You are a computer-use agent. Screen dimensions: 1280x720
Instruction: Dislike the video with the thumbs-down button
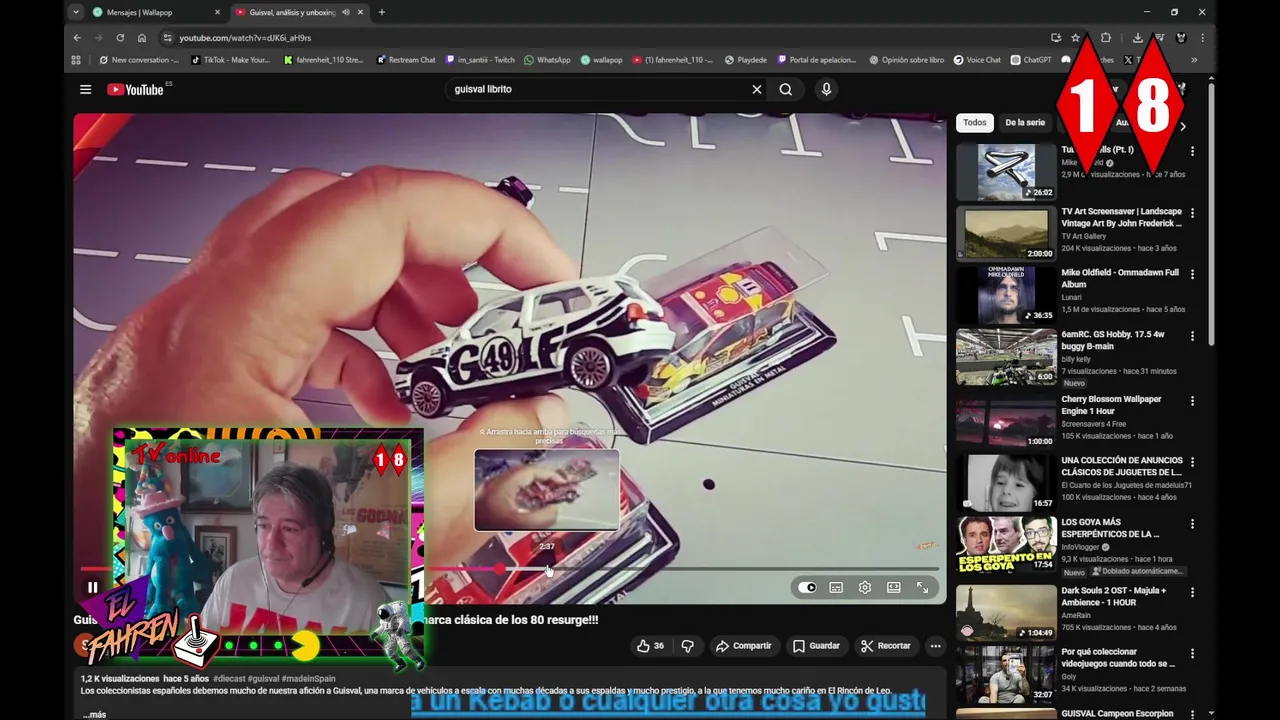(687, 646)
